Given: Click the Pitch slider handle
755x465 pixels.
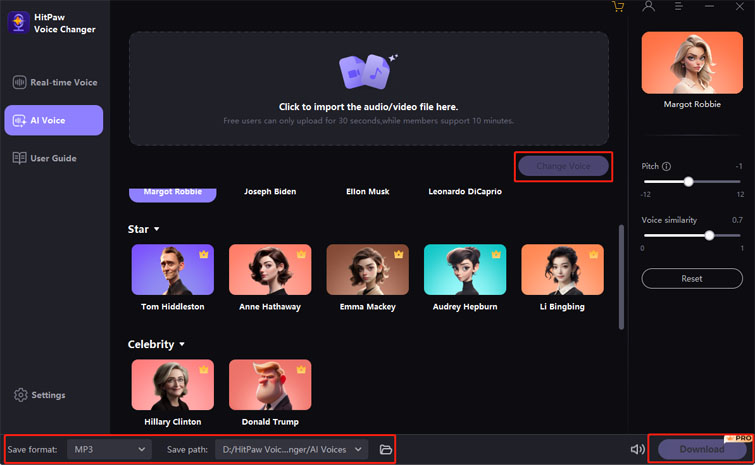Looking at the screenshot, I should [689, 181].
